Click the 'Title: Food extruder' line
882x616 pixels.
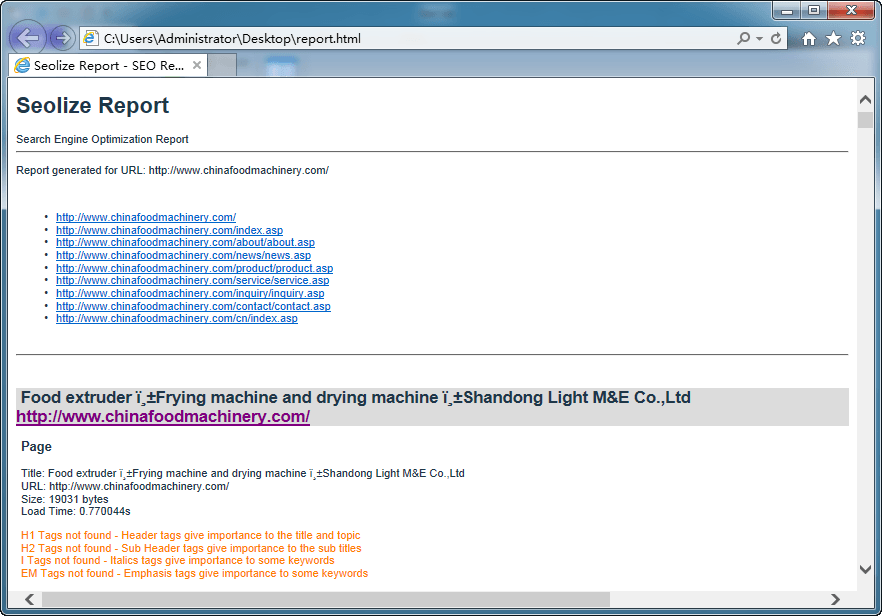click(243, 474)
